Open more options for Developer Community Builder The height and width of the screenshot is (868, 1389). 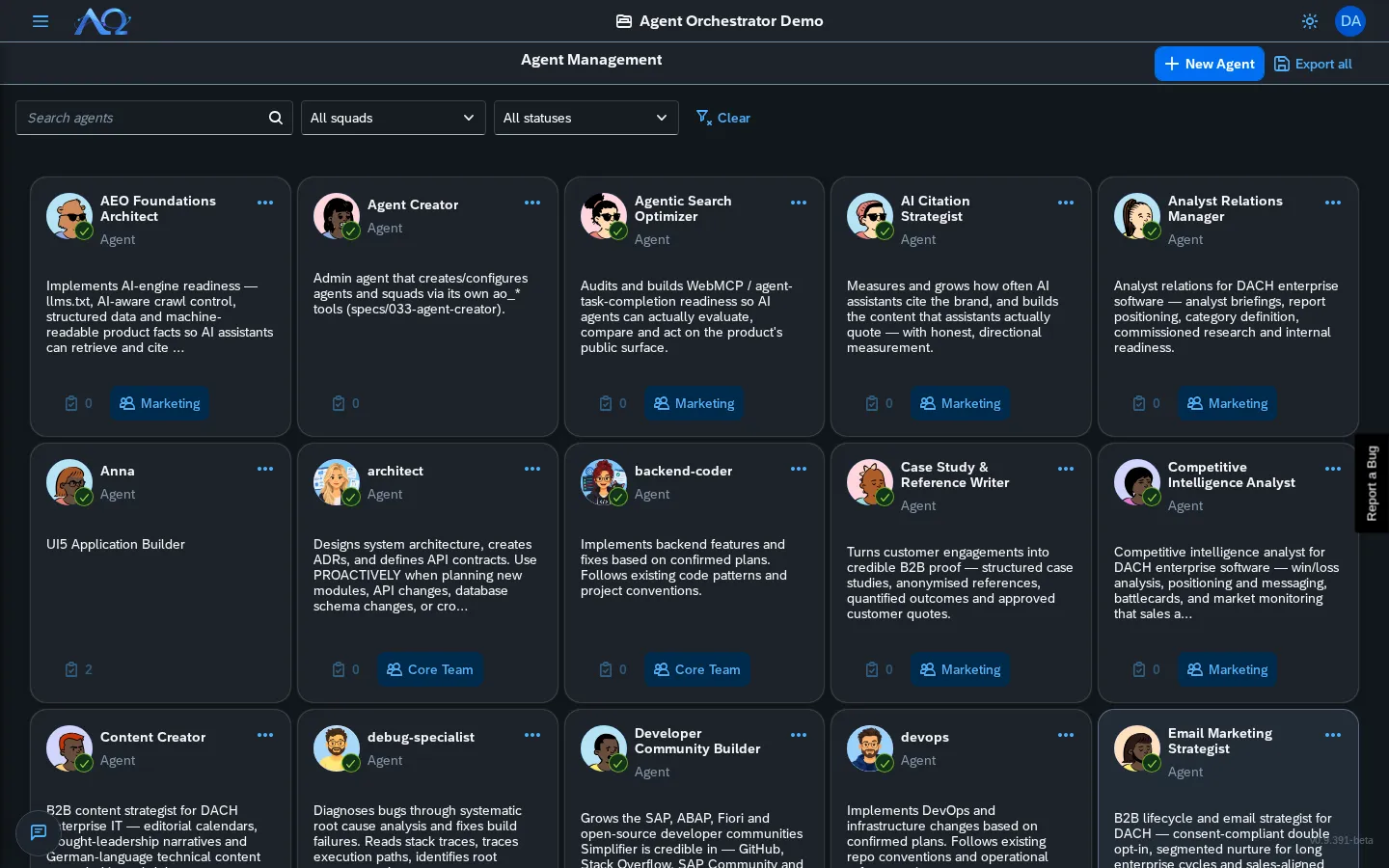[x=799, y=735]
